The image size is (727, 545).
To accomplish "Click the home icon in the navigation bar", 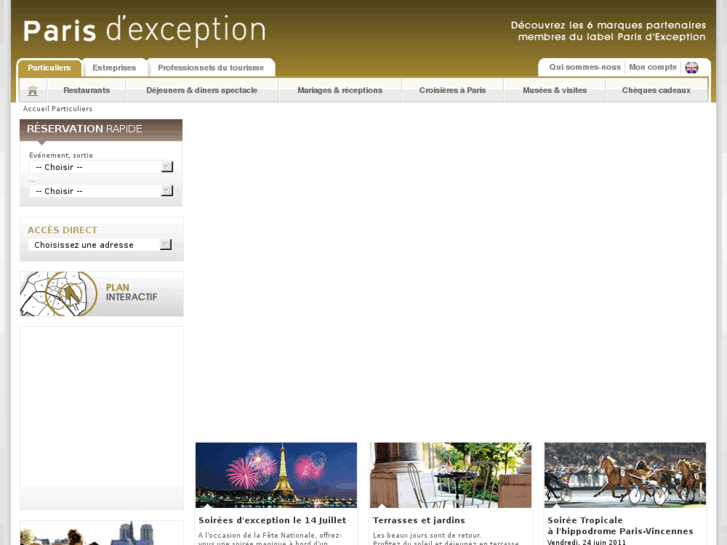I will tap(32, 90).
